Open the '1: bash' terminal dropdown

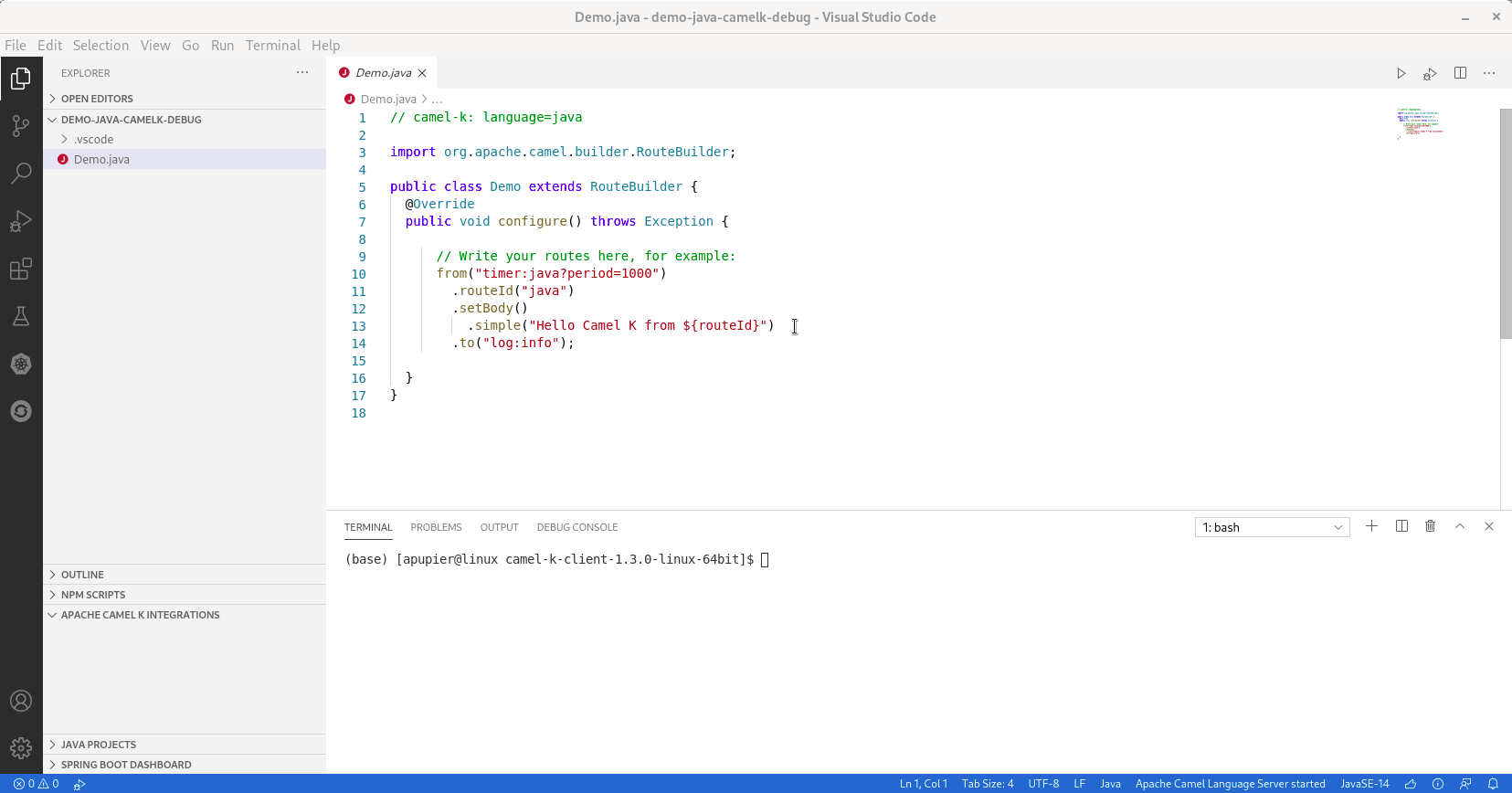1272,527
